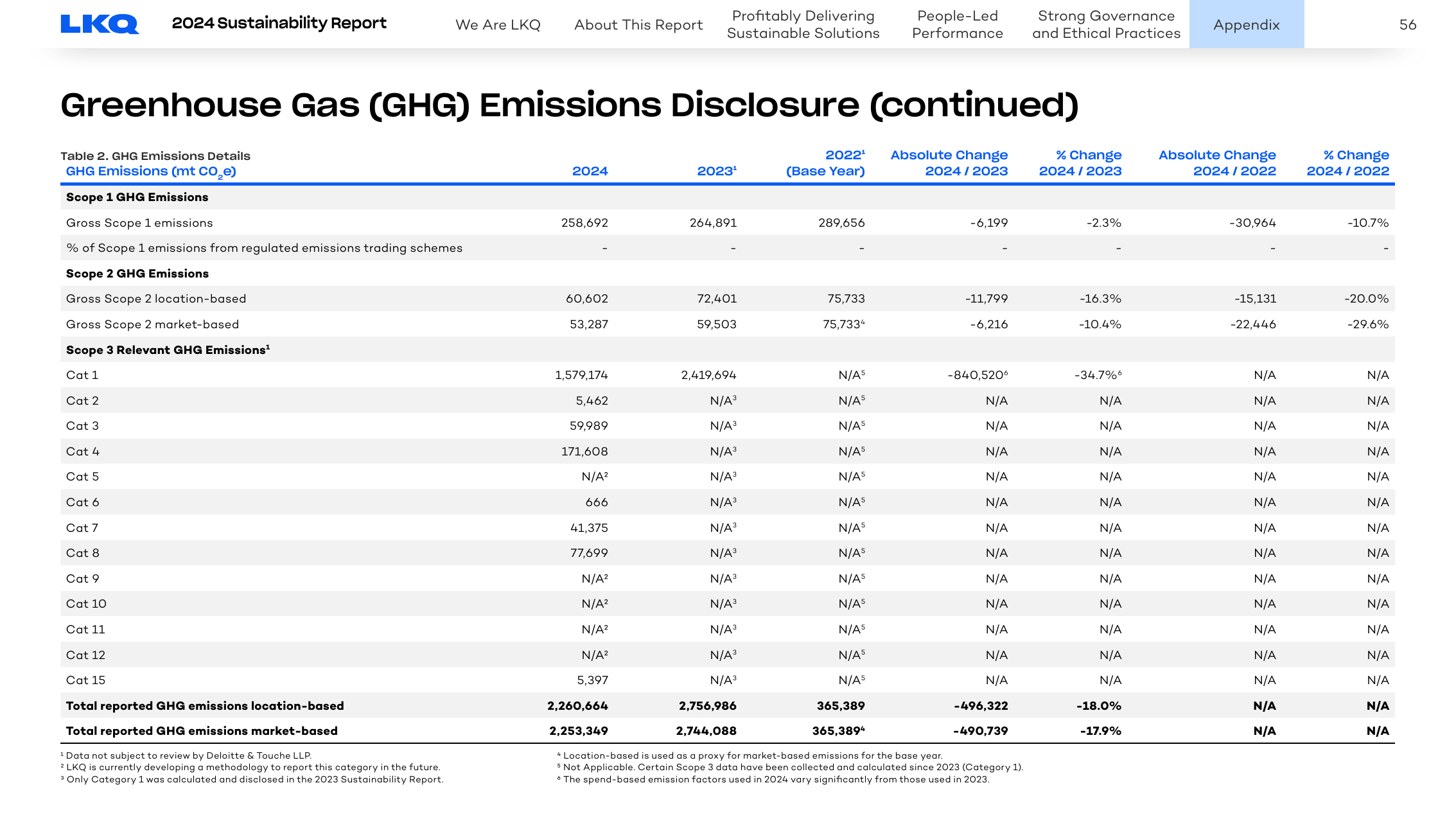The image size is (1456, 819).
Task: Click the Scope 2 GHG Emissions heading
Action: pos(137,274)
